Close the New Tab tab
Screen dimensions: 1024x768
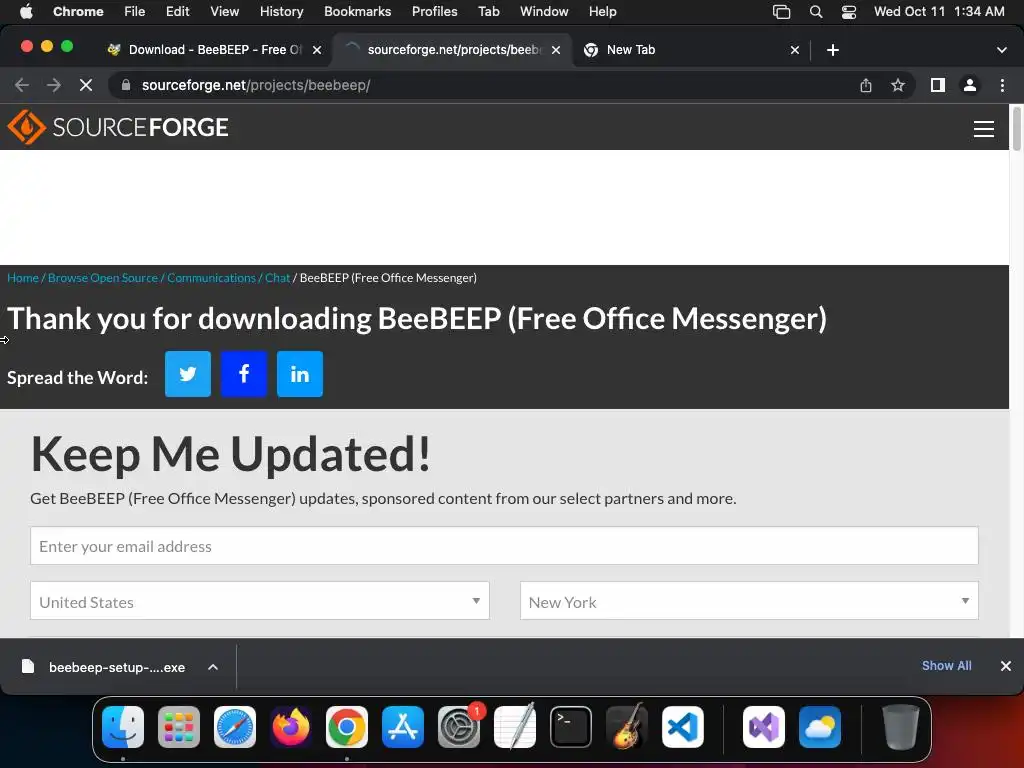point(795,50)
